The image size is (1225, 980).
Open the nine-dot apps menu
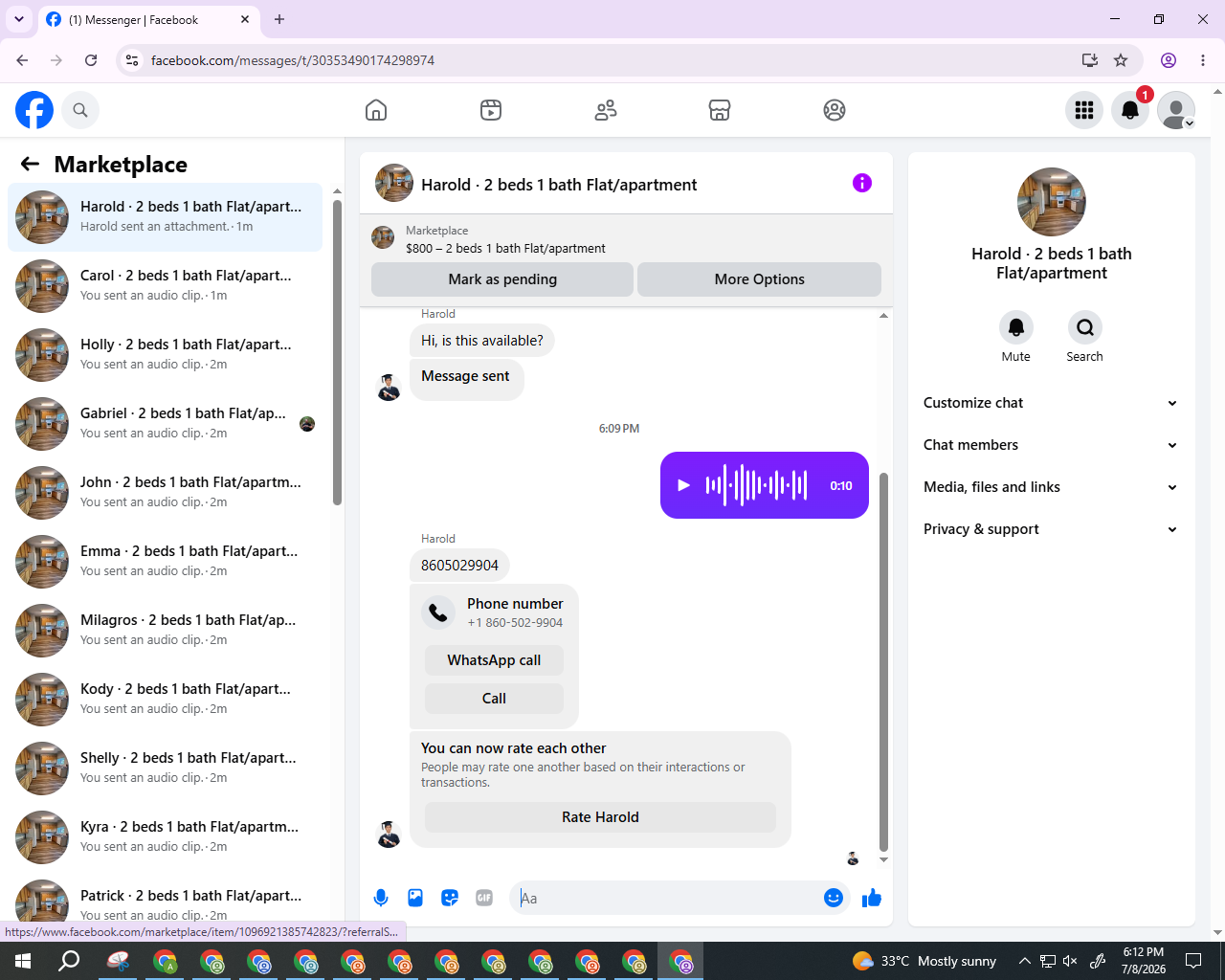tap(1084, 110)
